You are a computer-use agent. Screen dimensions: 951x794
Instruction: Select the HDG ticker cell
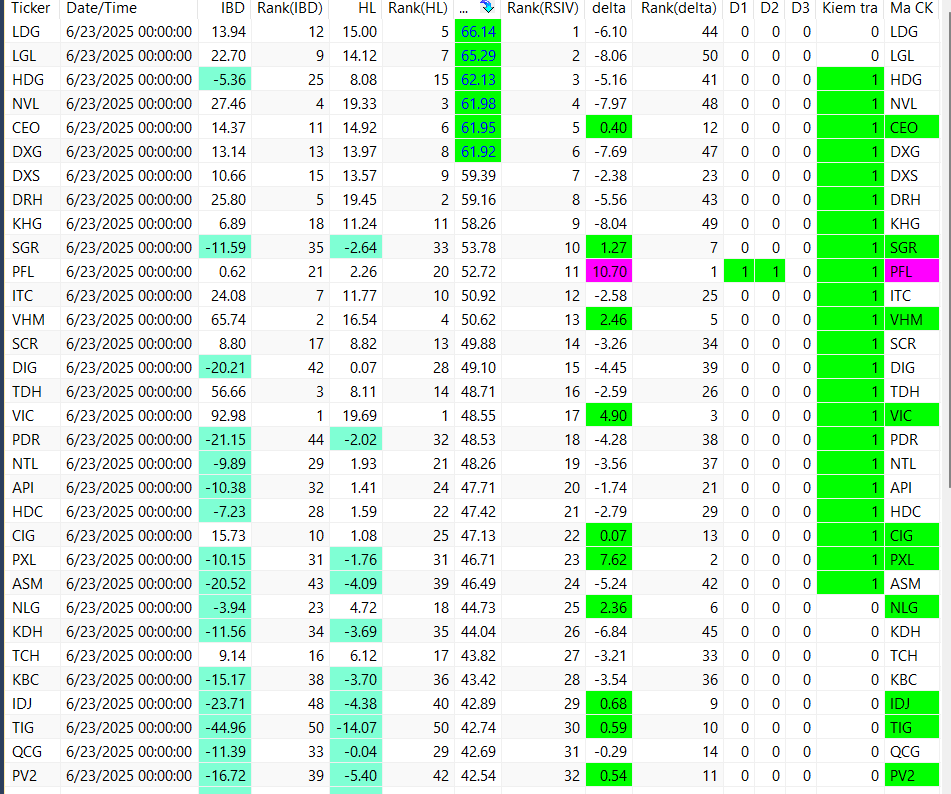click(33, 79)
